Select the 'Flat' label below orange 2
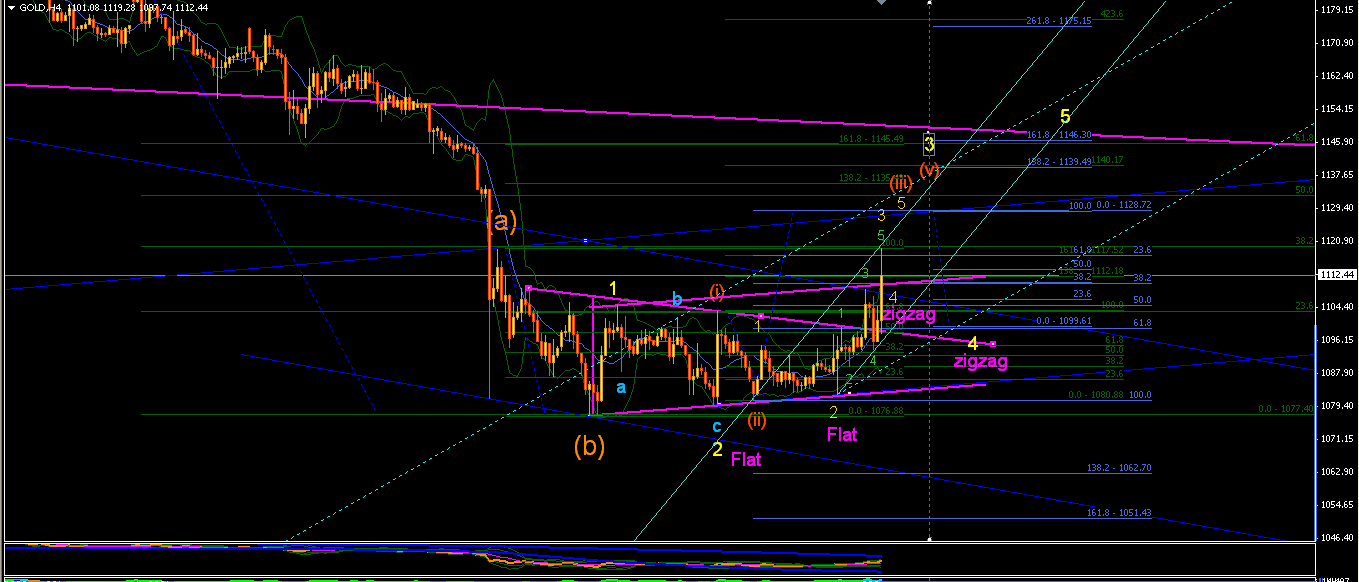 tap(841, 434)
